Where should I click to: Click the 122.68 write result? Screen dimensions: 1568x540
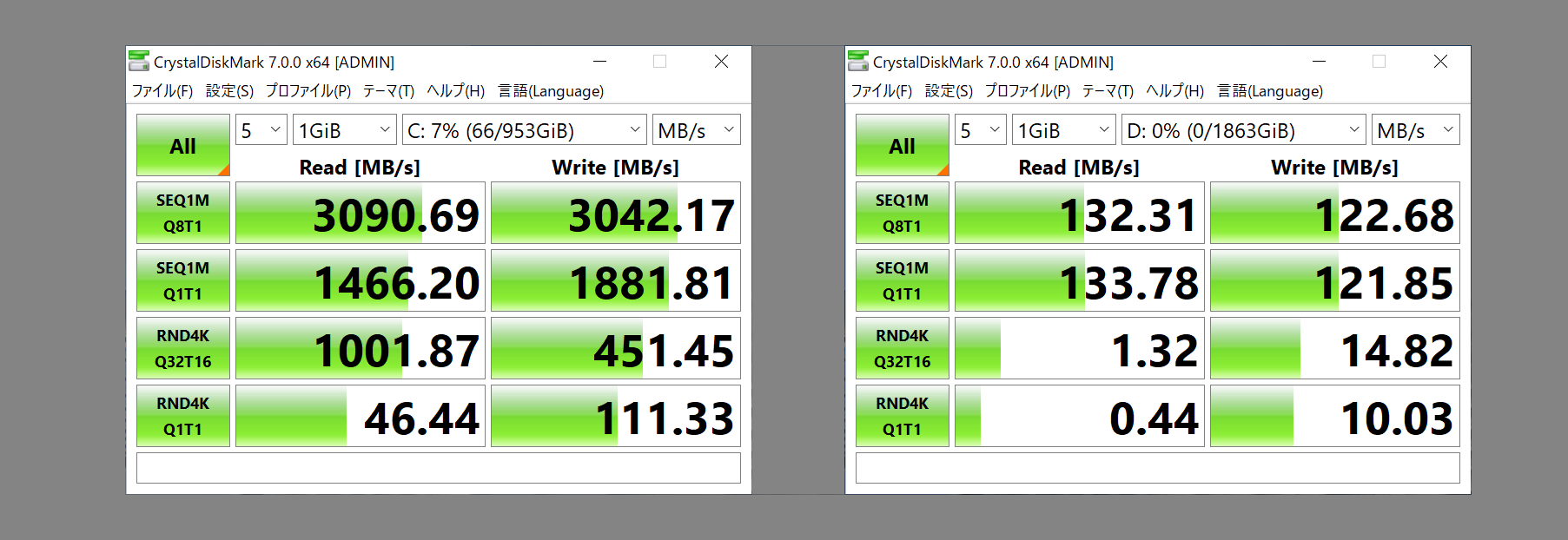[1335, 213]
